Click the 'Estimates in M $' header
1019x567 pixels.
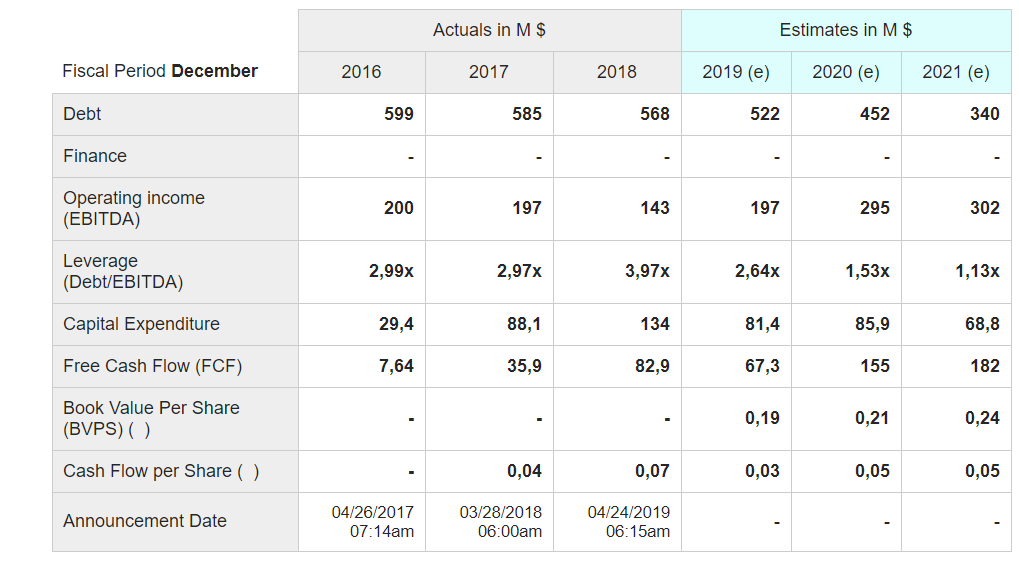845,30
